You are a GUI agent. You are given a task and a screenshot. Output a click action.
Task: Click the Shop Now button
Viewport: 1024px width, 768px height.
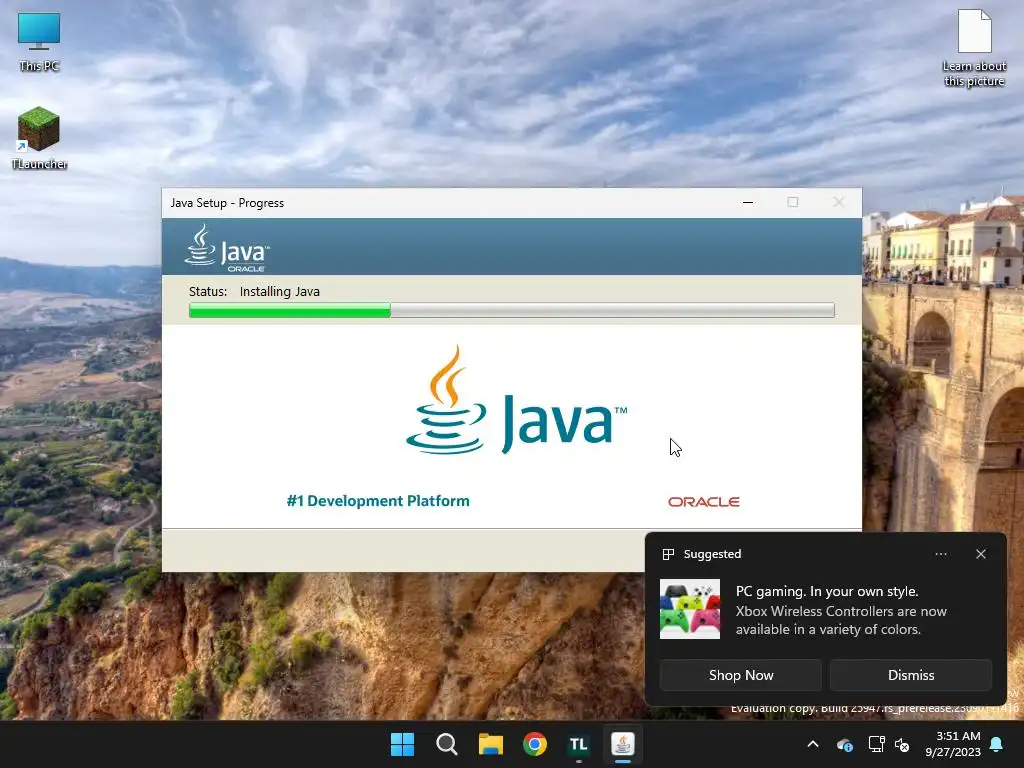pos(741,675)
